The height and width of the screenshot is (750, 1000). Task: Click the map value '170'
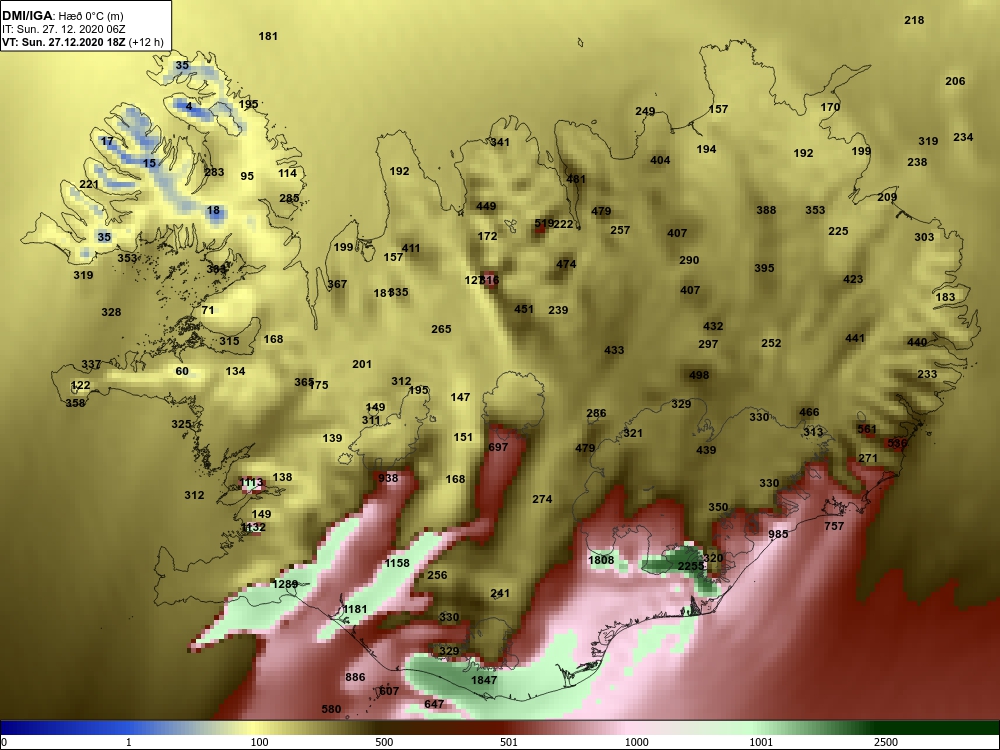[830, 107]
